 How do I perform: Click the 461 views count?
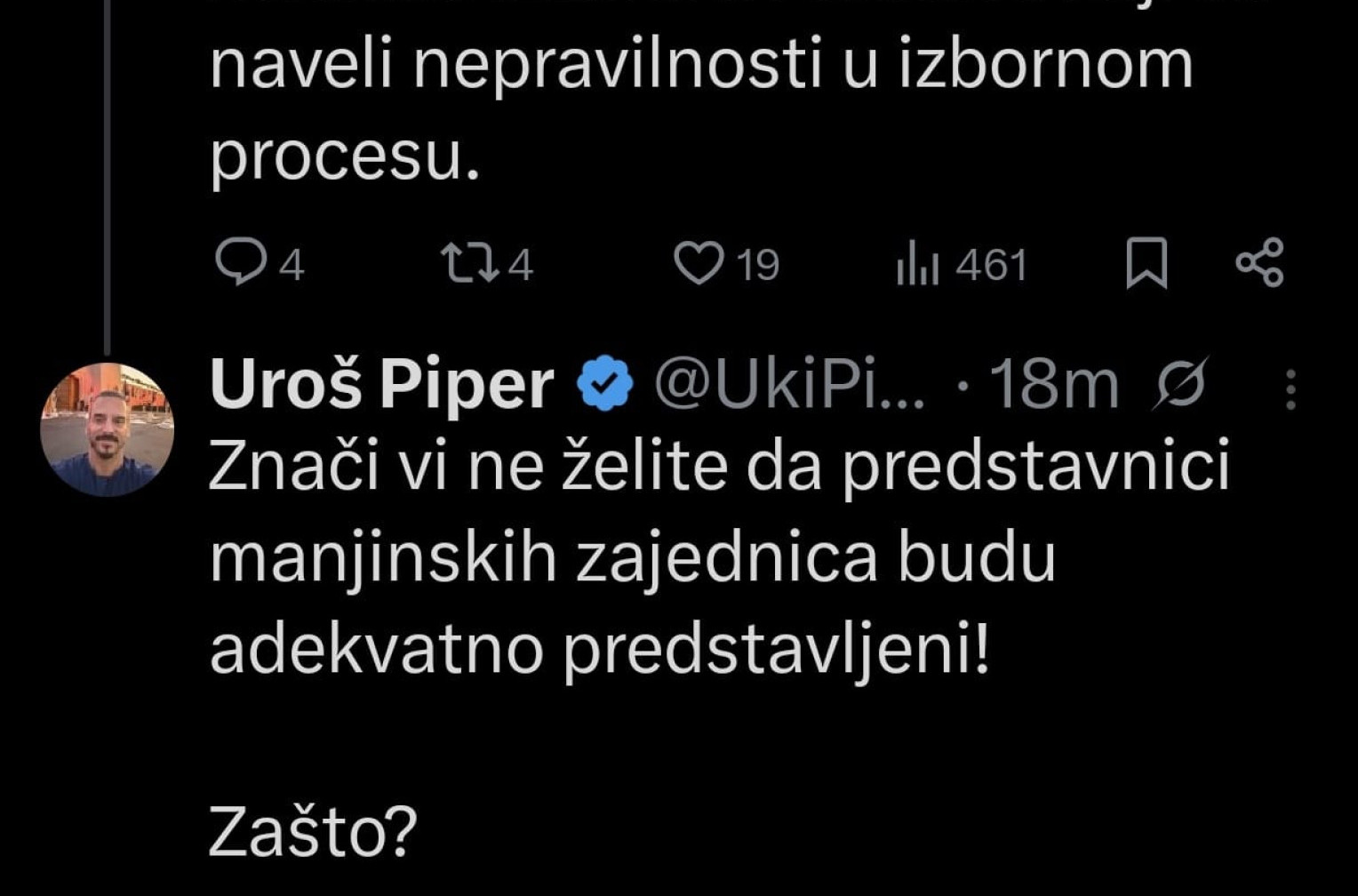tap(991, 266)
